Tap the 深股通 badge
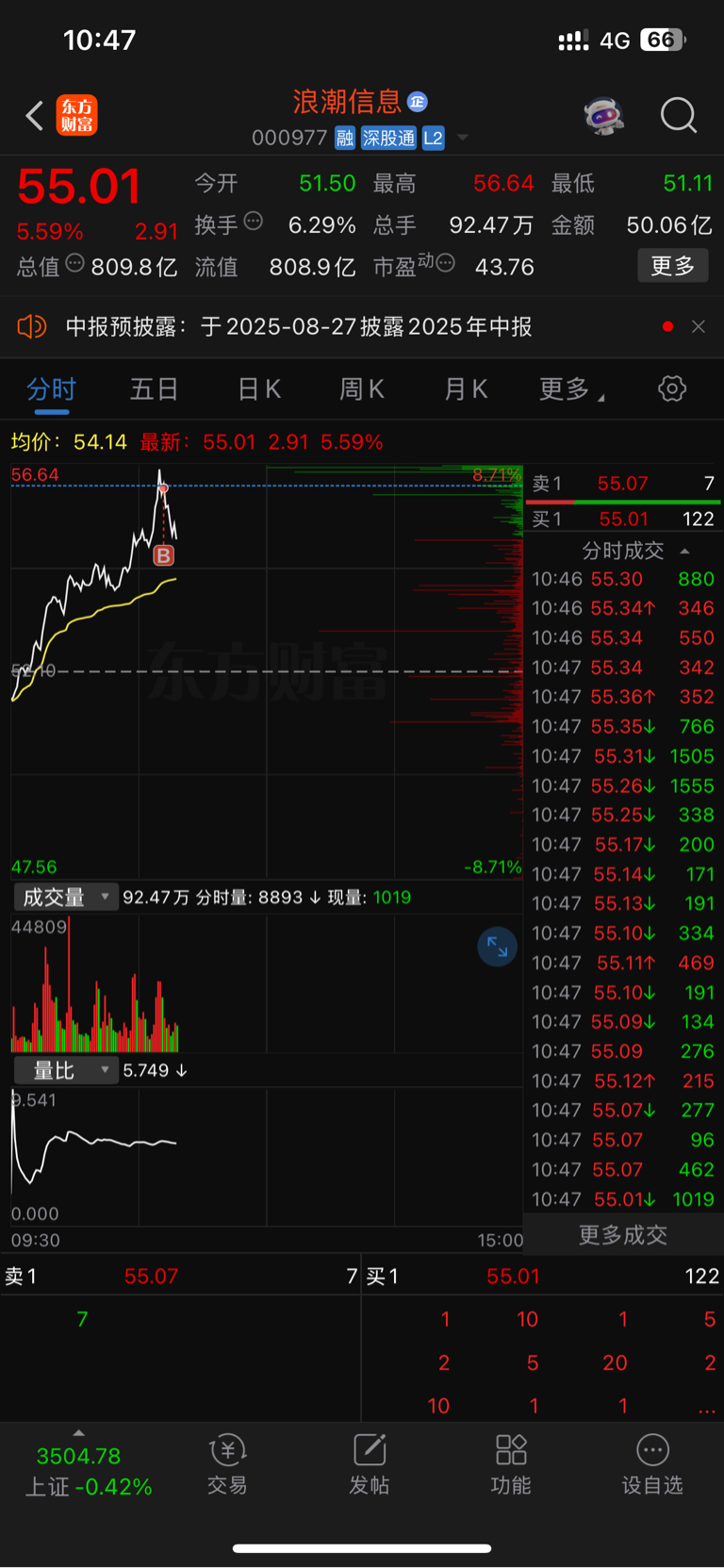Viewport: 724px width, 1568px height. click(x=388, y=139)
